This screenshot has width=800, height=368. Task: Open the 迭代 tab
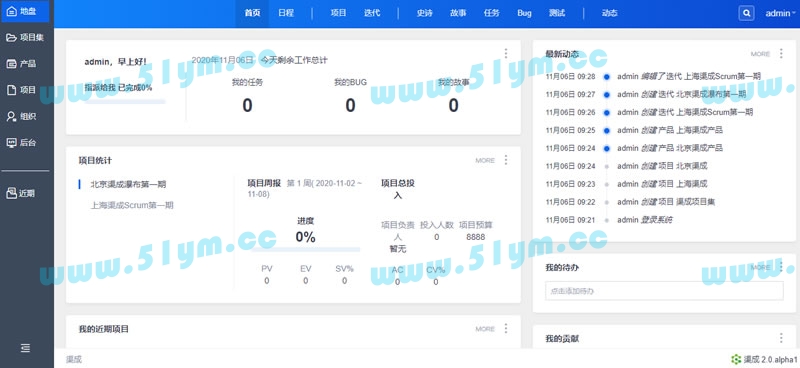(x=372, y=14)
